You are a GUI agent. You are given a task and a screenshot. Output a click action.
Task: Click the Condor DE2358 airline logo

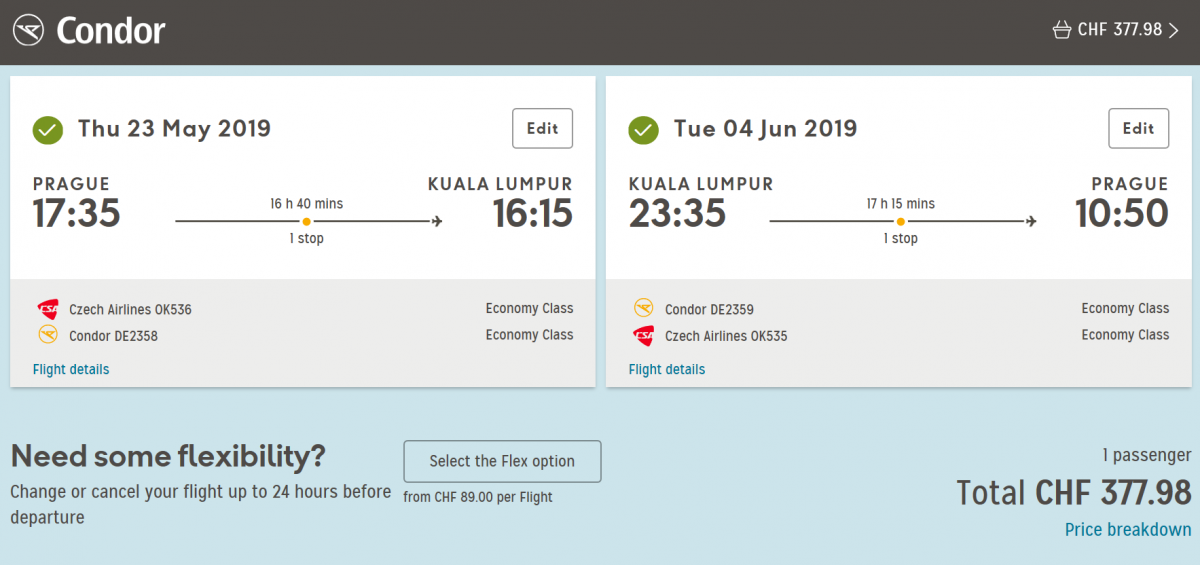[x=48, y=335]
